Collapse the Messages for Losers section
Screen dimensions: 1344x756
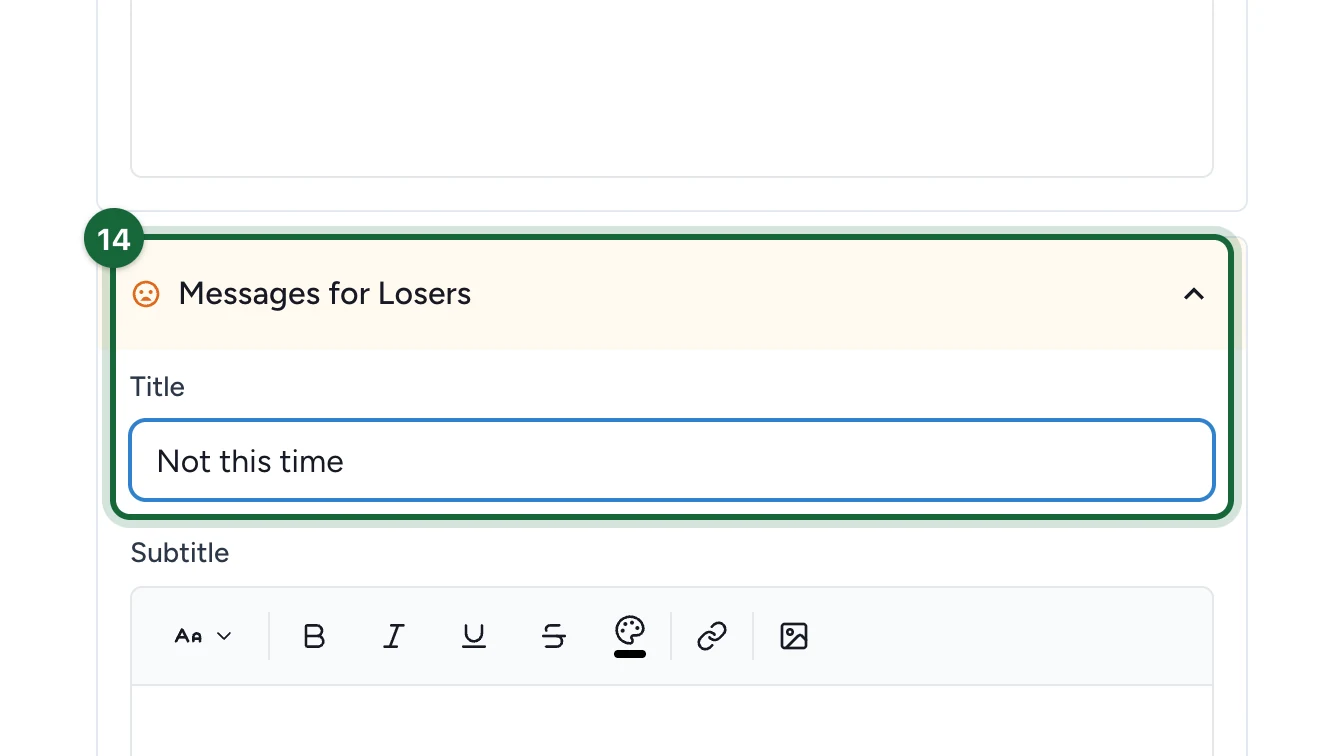[x=1194, y=294]
